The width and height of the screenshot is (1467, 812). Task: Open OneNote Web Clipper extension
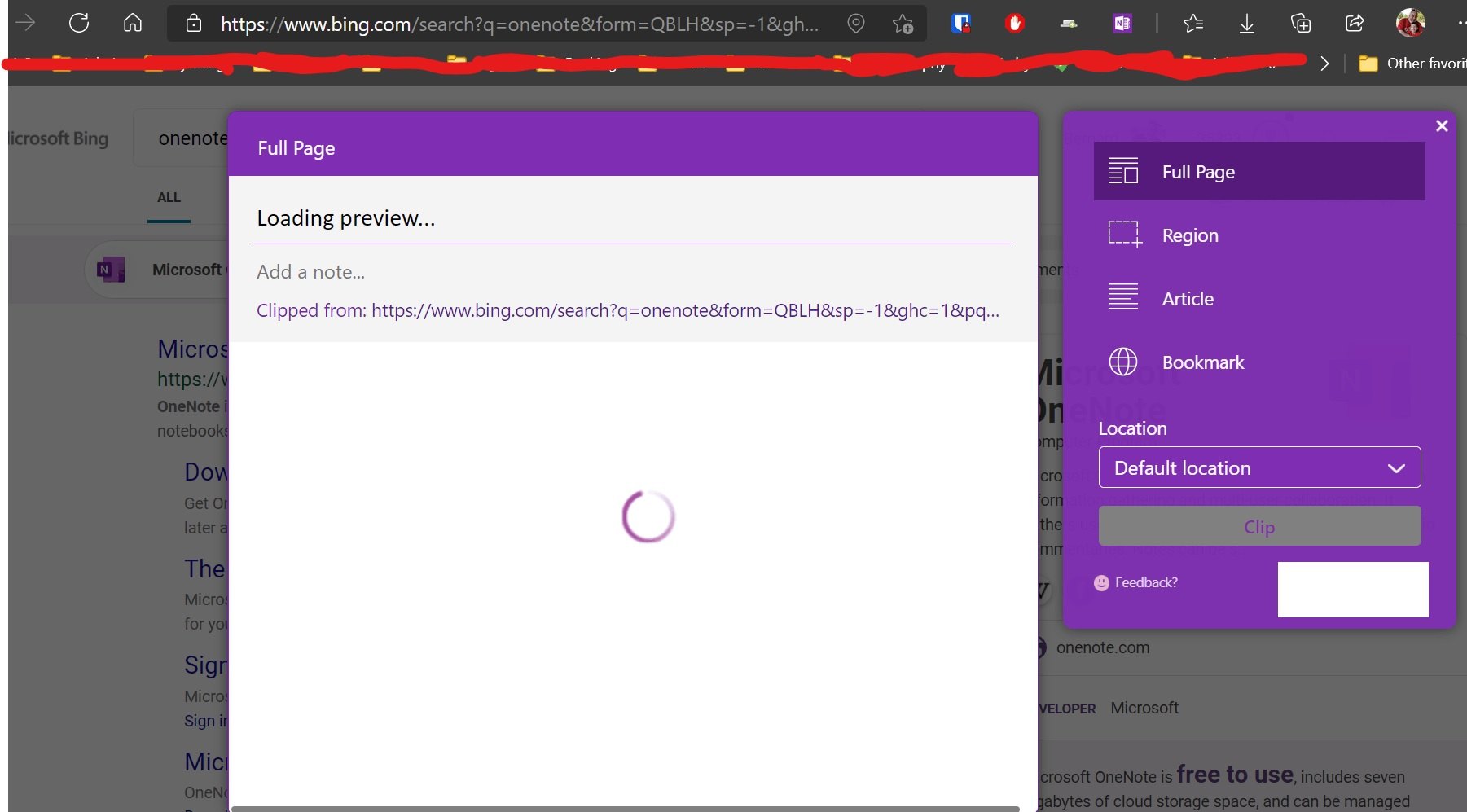1122,24
